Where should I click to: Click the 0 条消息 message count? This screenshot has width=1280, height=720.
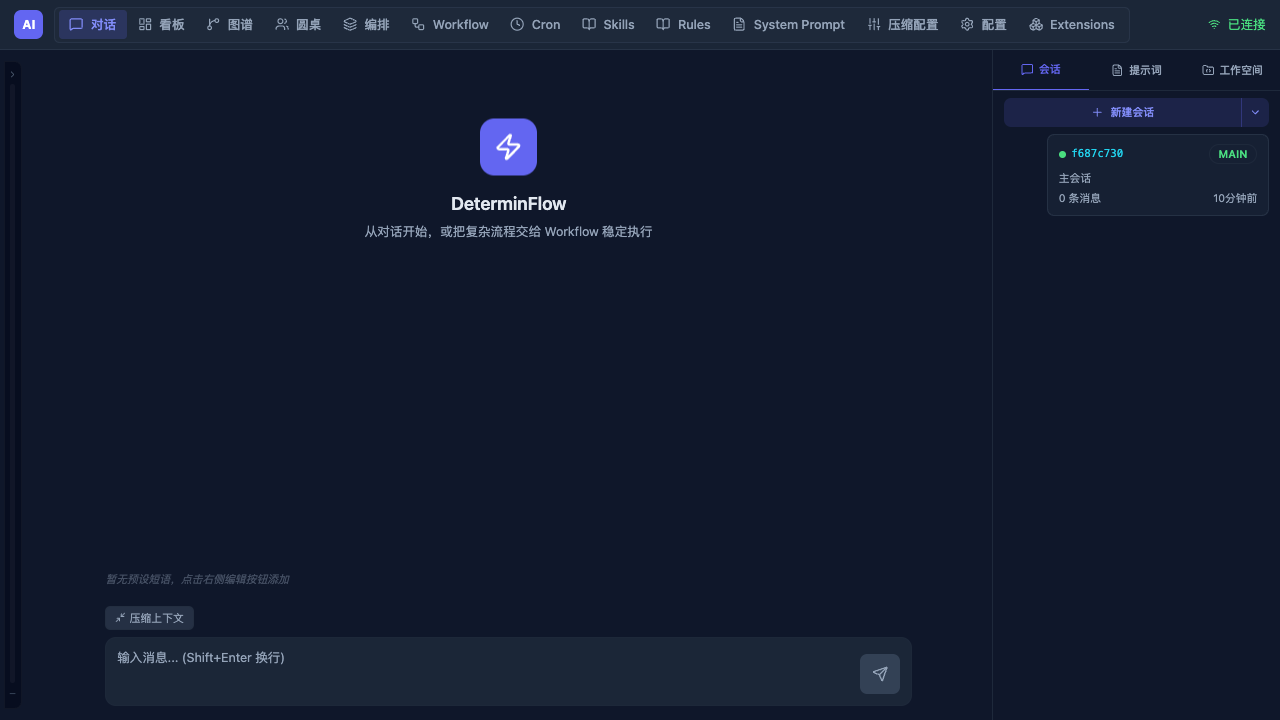[1080, 198]
